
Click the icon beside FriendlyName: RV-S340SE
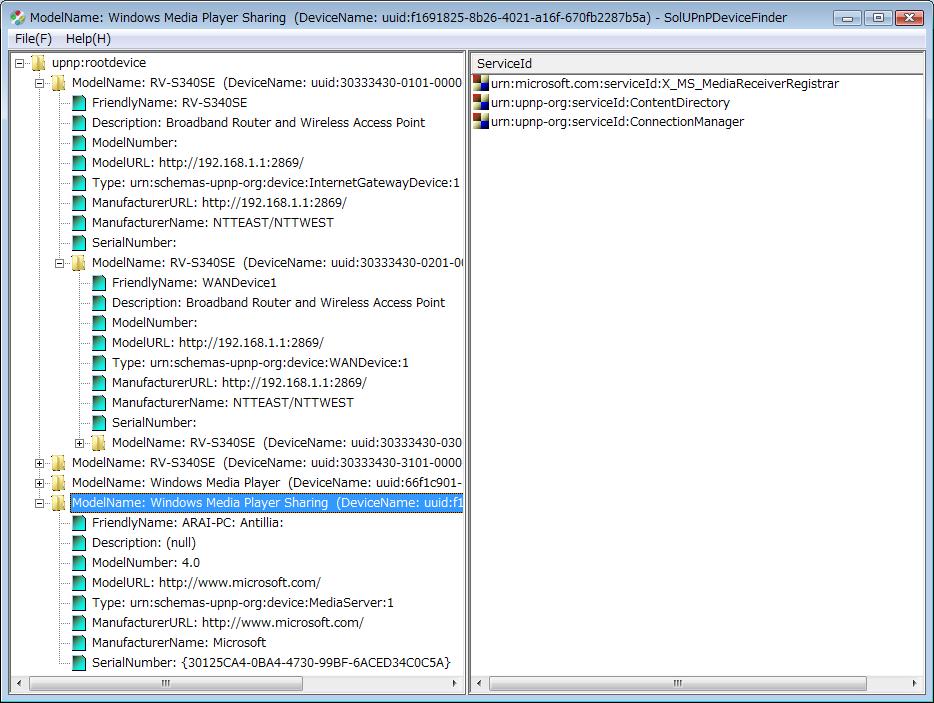point(79,103)
